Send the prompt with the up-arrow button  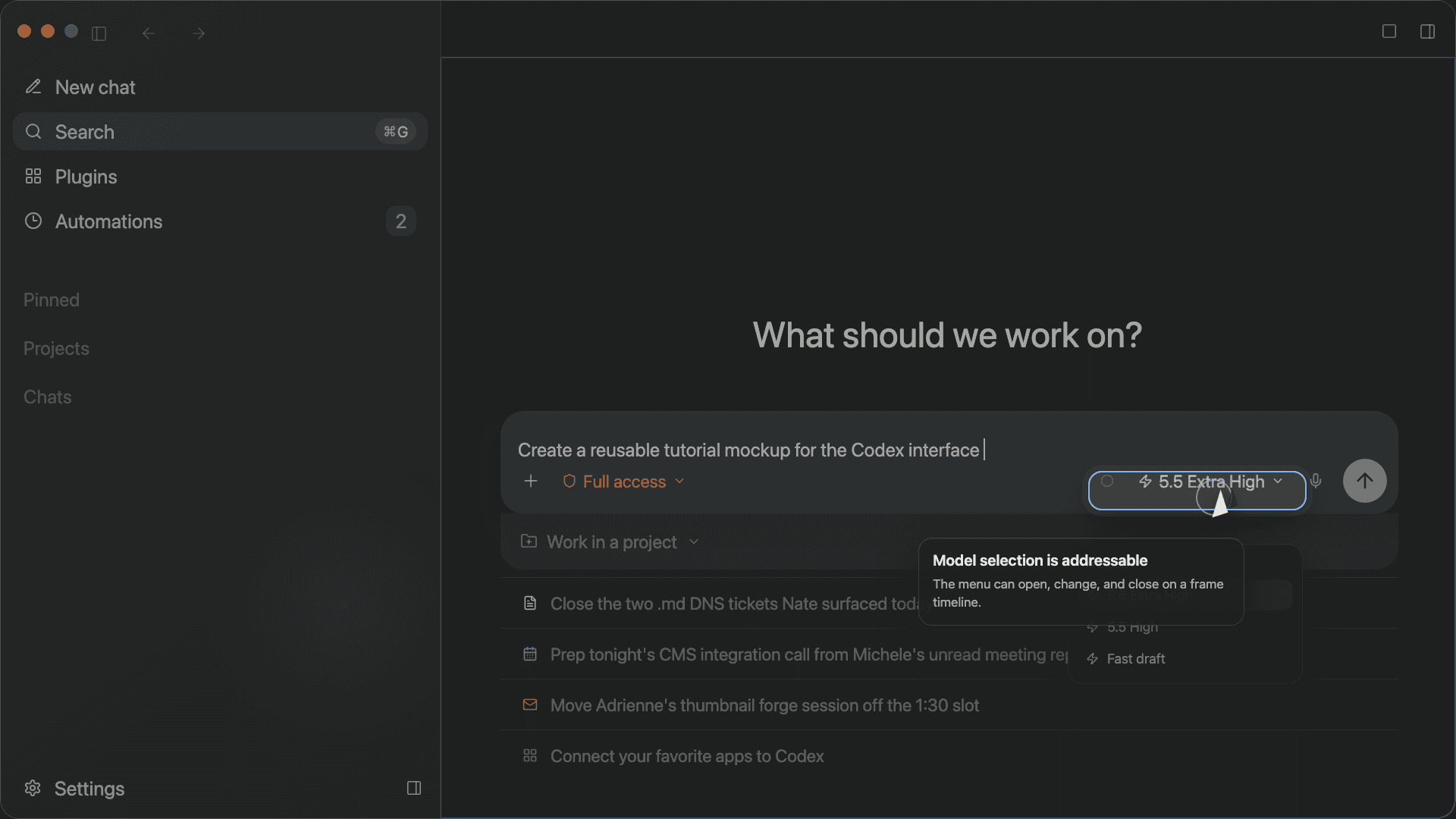point(1364,481)
